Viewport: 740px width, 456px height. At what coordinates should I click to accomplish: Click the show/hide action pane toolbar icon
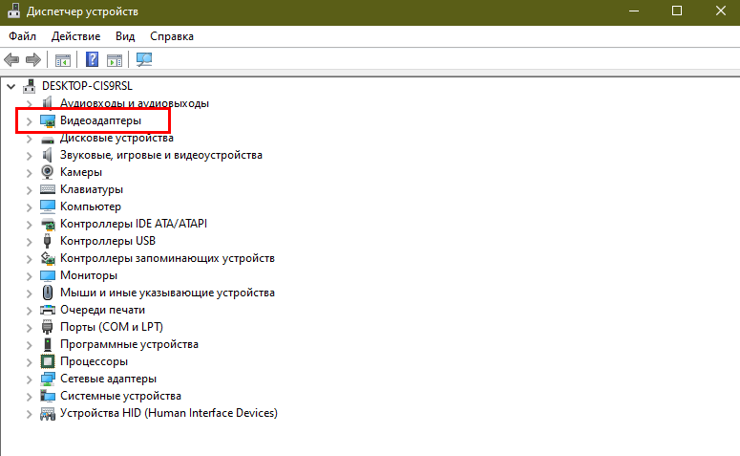(114, 60)
